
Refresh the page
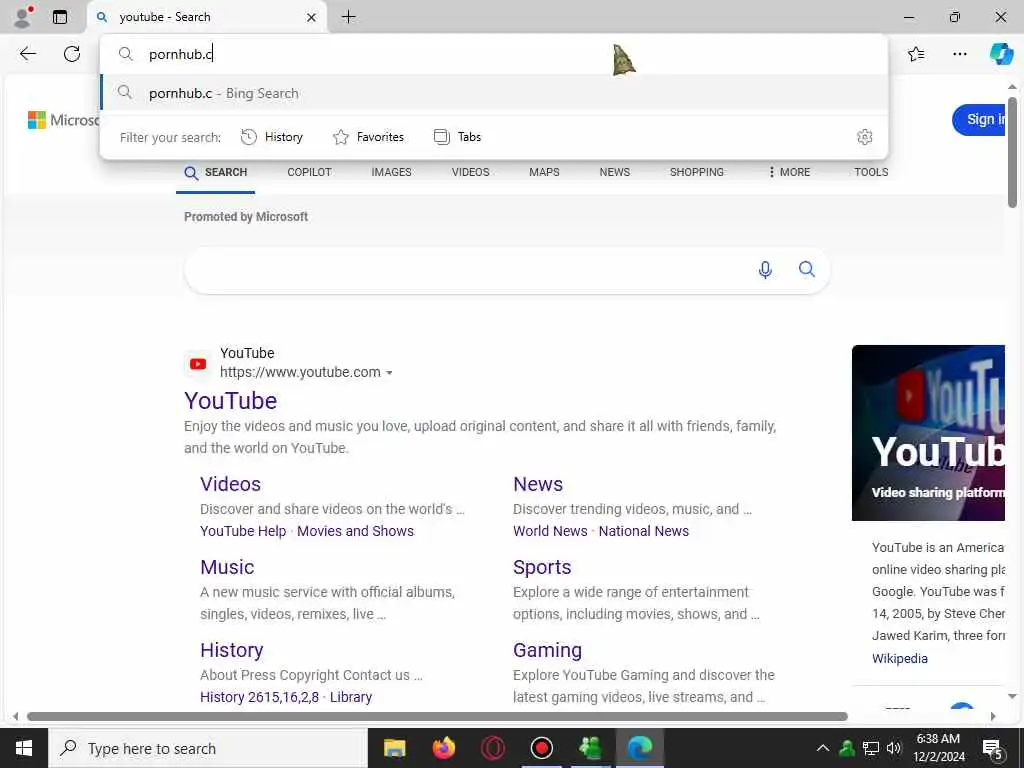tap(72, 54)
